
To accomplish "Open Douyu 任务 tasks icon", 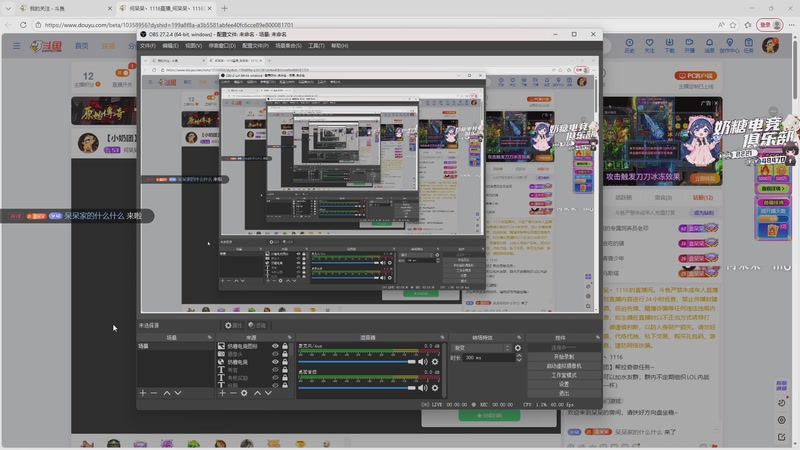I will [x=748, y=45].
